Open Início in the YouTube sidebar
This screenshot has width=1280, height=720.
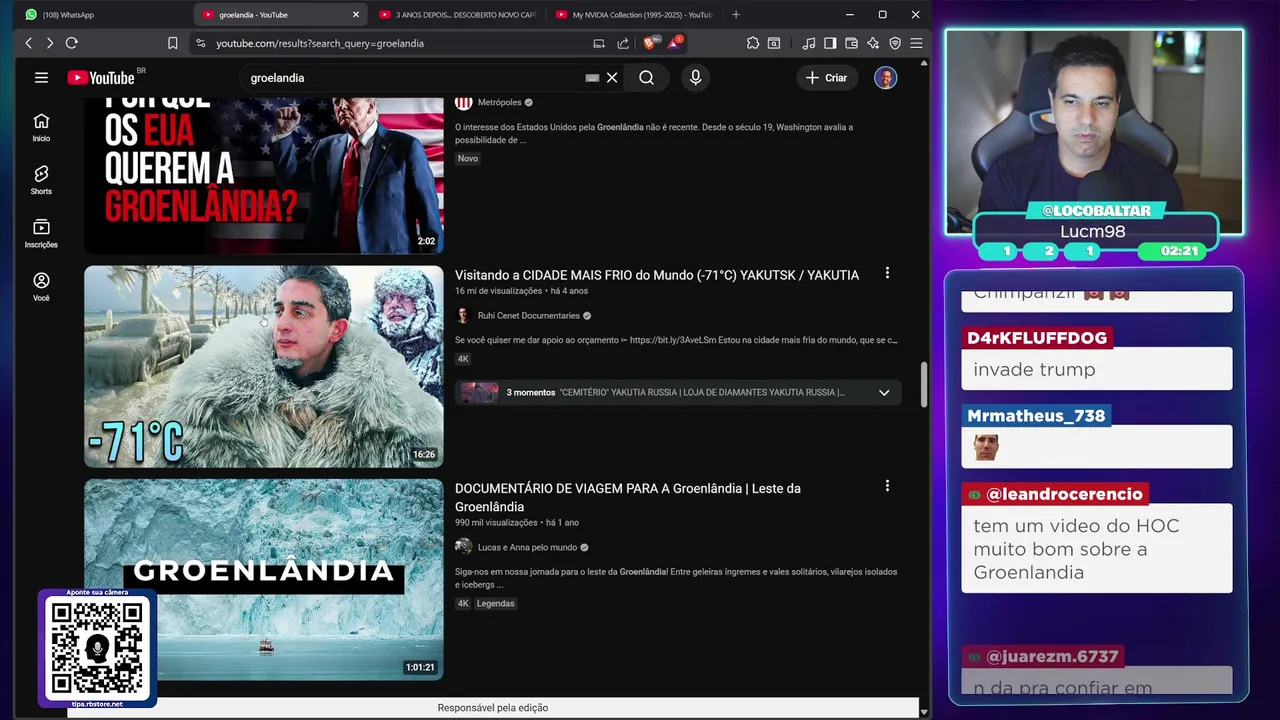(41, 128)
